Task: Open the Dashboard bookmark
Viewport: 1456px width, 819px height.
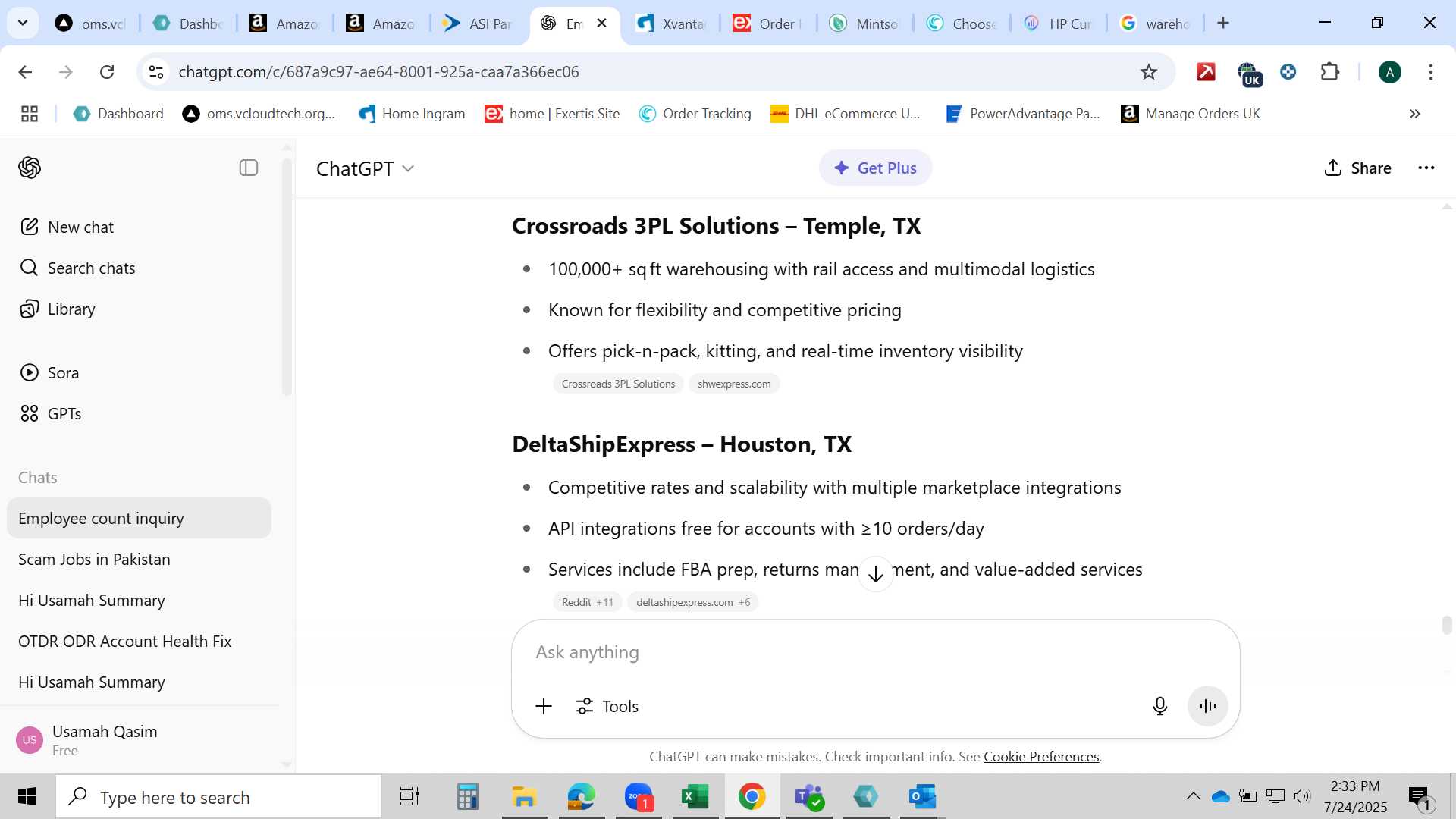Action: (x=118, y=114)
